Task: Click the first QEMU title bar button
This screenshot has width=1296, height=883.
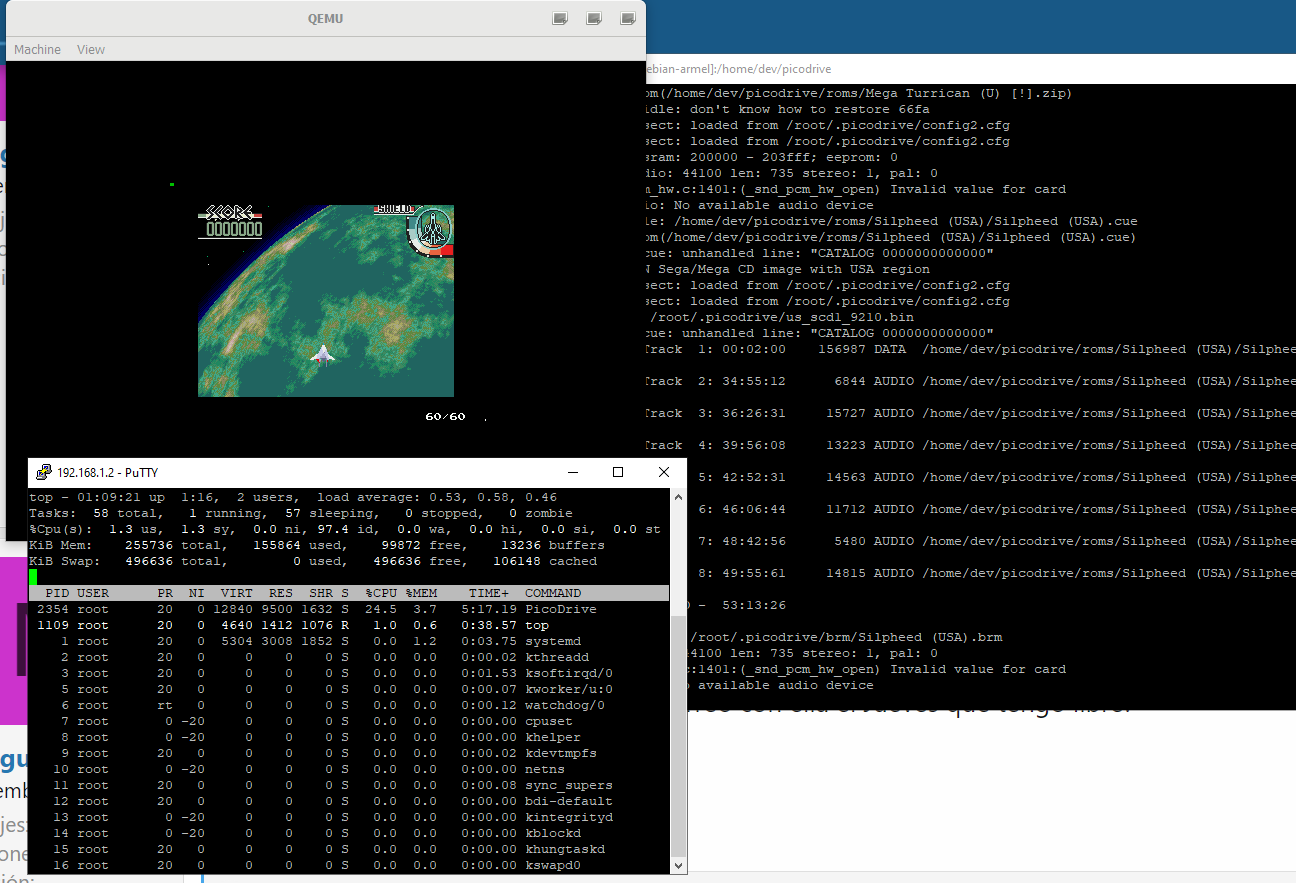Action: click(560, 19)
